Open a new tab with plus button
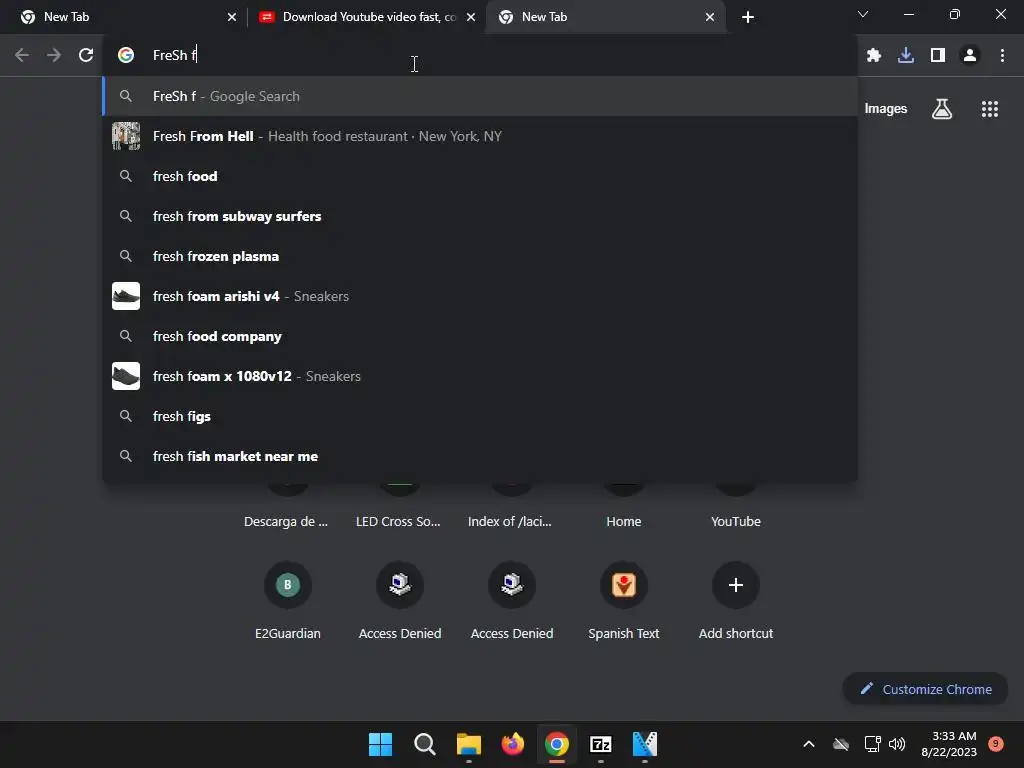The height and width of the screenshot is (768, 1024). click(x=748, y=17)
